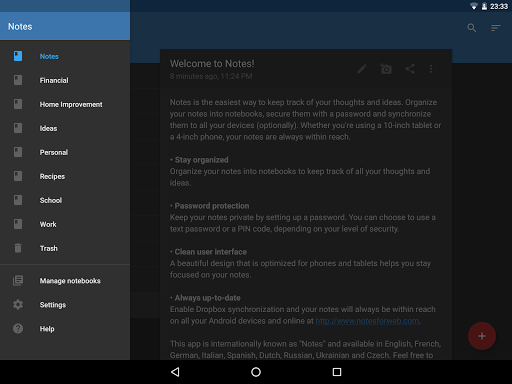Open Manage notebooks label
This screenshot has width=512, height=384.
coord(70,281)
